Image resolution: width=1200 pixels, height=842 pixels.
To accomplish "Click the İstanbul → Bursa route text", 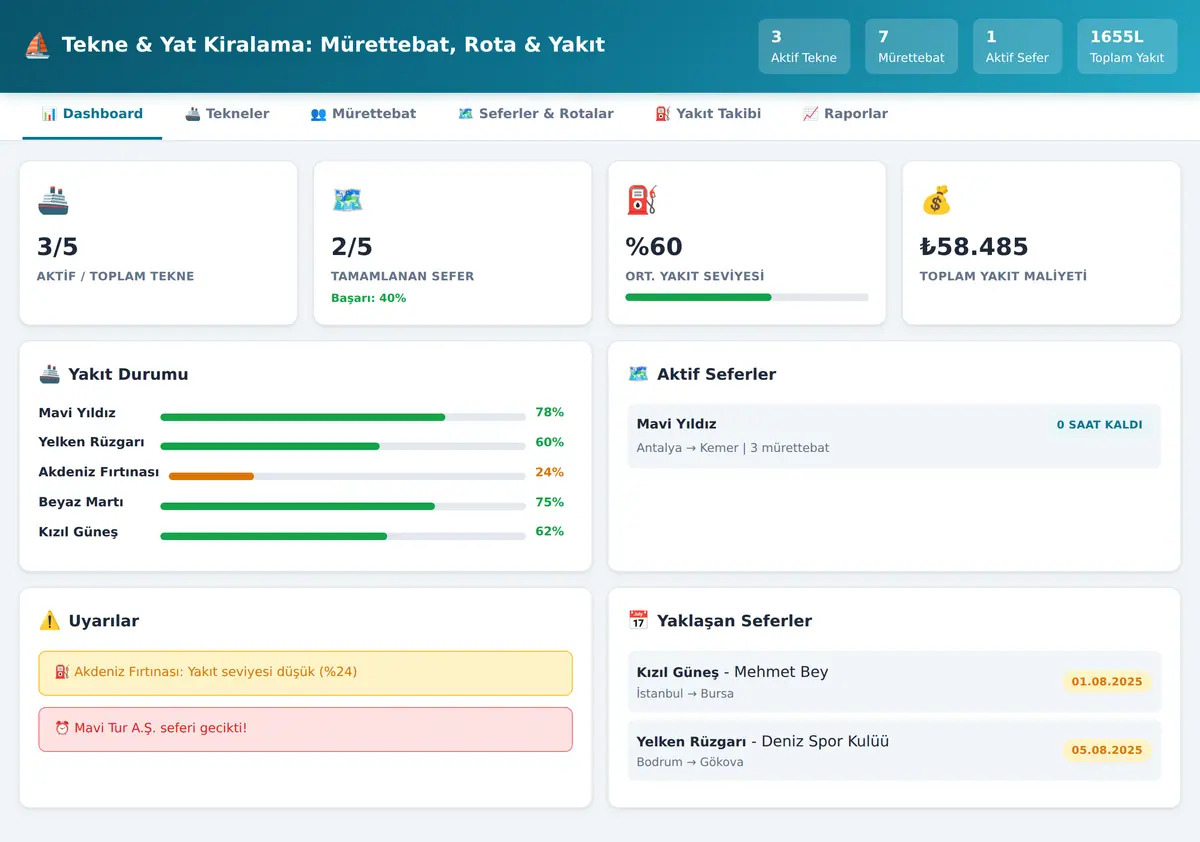I will coord(685,694).
